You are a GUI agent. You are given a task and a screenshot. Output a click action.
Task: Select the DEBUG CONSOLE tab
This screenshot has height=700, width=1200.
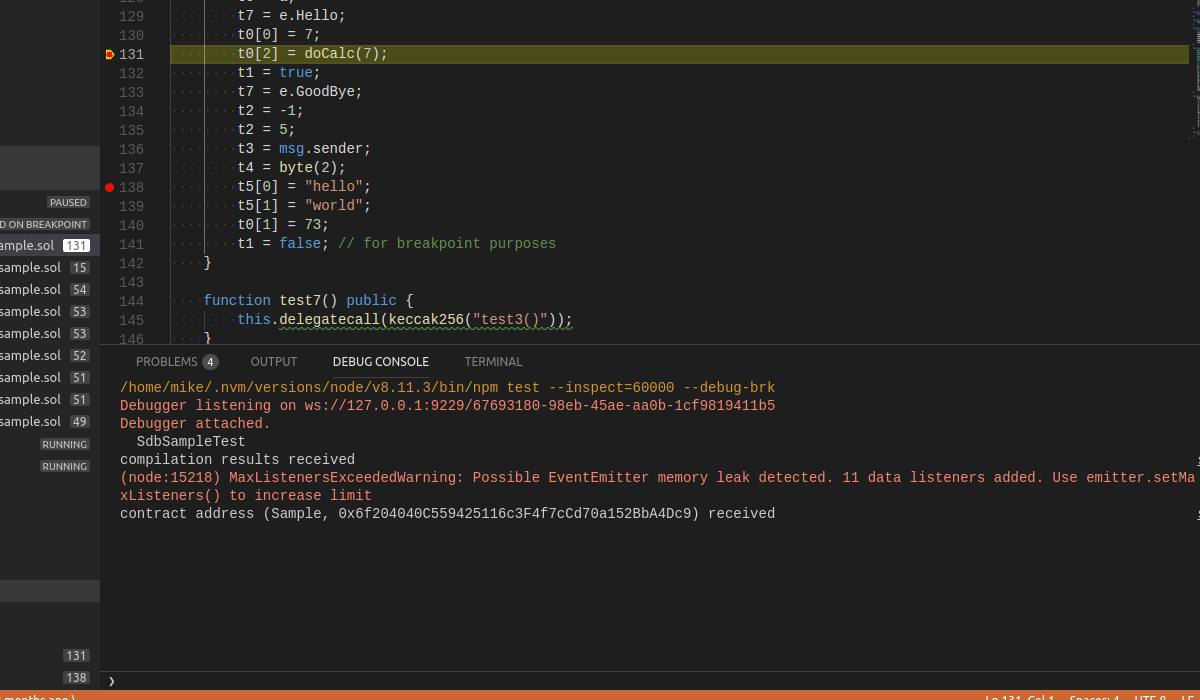[381, 362]
